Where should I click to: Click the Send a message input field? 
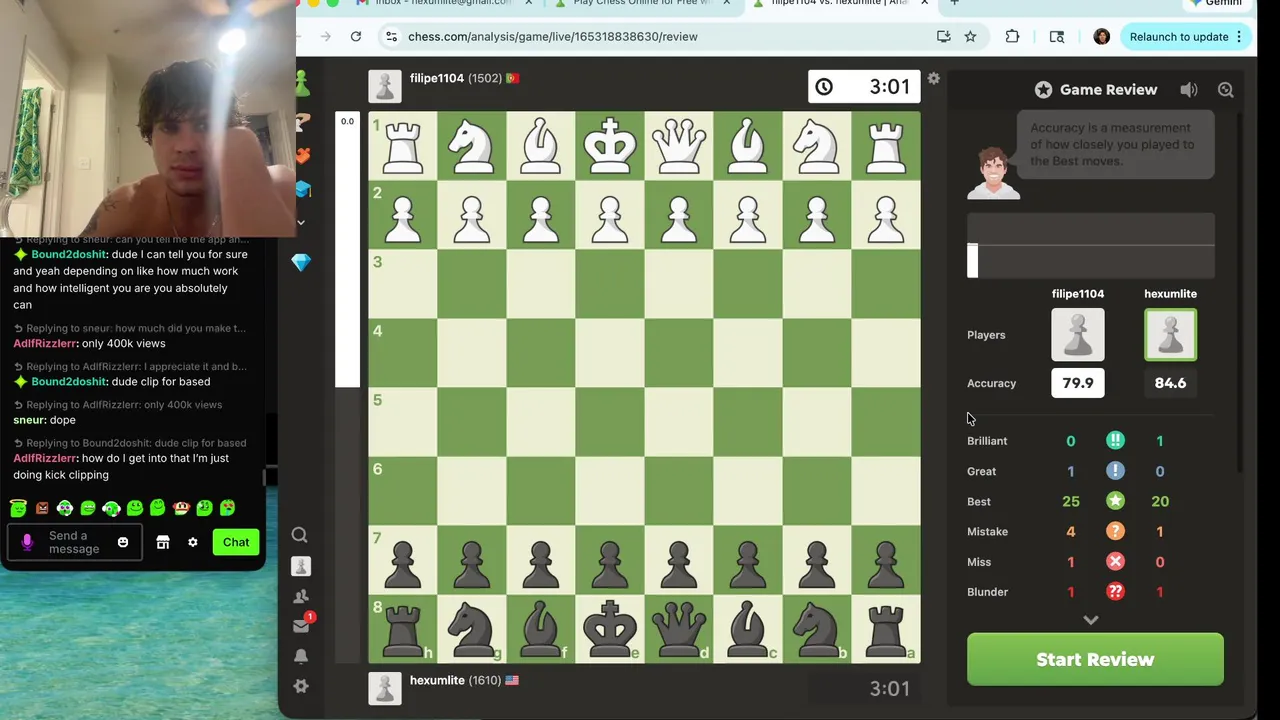[x=77, y=542]
